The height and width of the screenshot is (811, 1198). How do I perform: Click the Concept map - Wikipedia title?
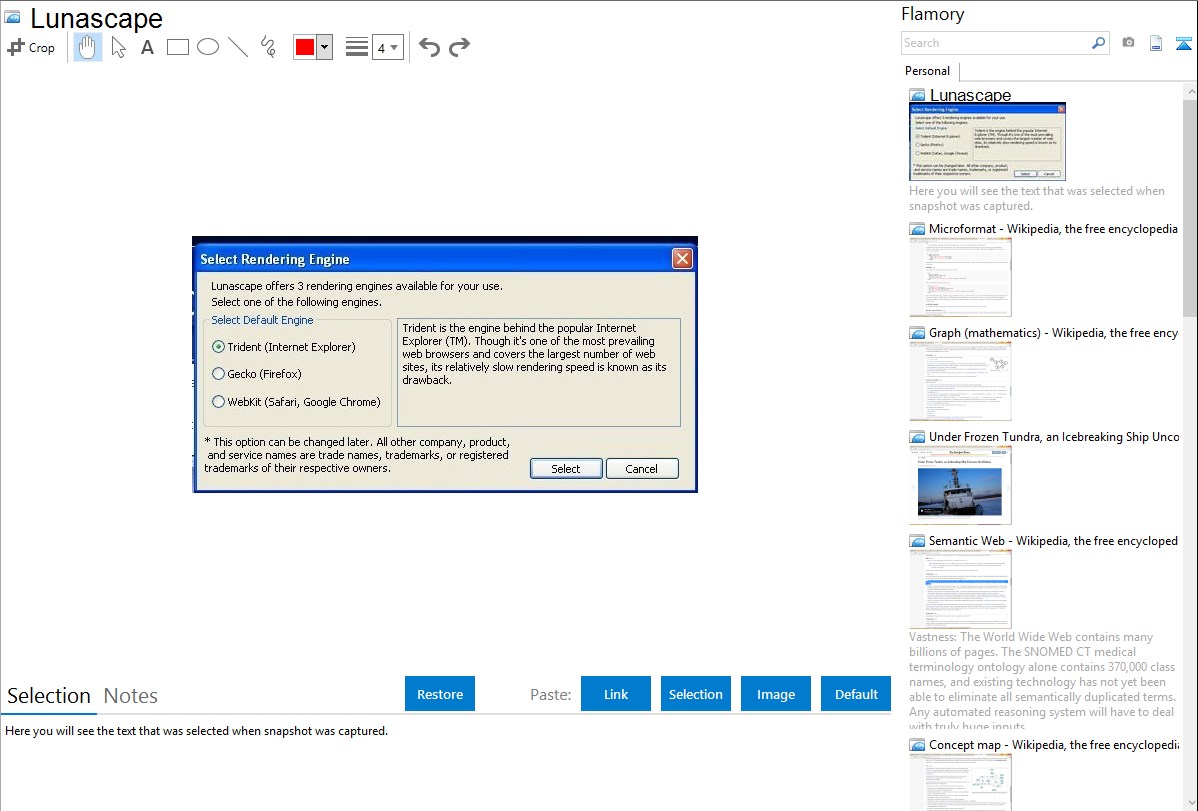[x=1053, y=745]
